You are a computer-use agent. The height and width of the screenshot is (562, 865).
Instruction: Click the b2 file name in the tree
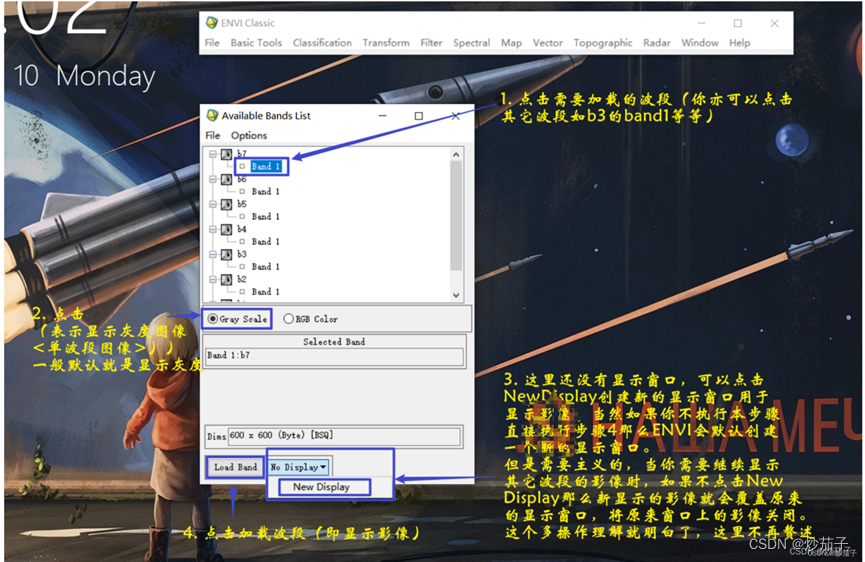242,279
